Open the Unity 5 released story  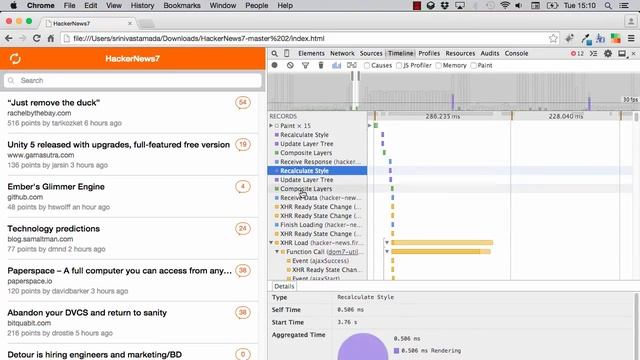[x=118, y=145]
